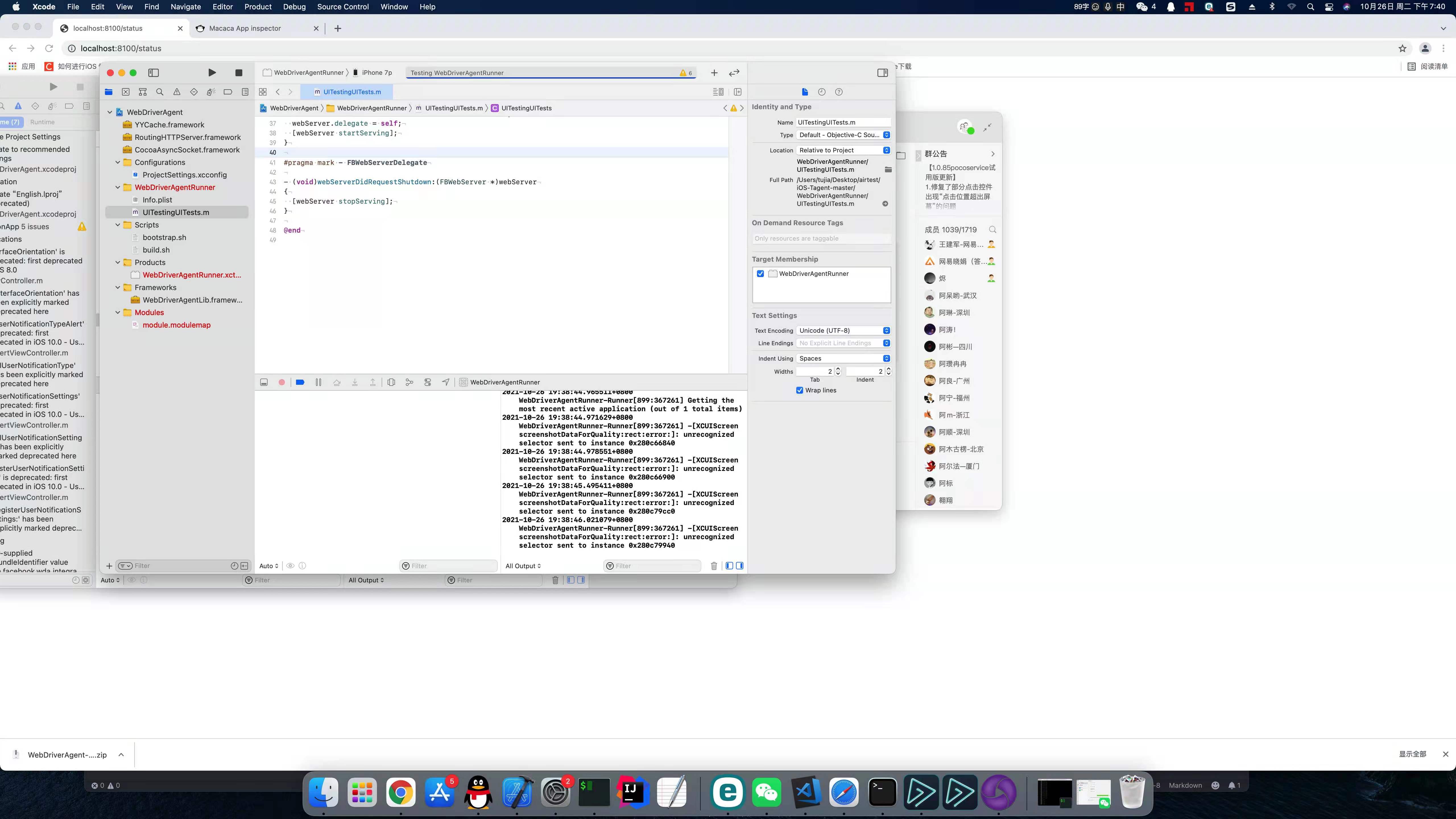Open the Library plus button in Xcode toolbar
The height and width of the screenshot is (819, 1456).
[714, 72]
